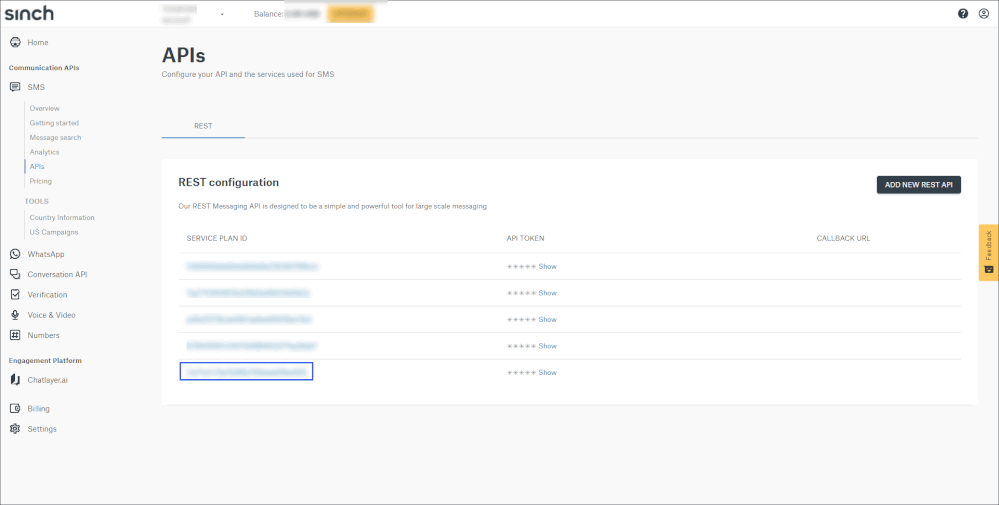Open US Campaigns tool
999x505 pixels.
[x=54, y=232]
